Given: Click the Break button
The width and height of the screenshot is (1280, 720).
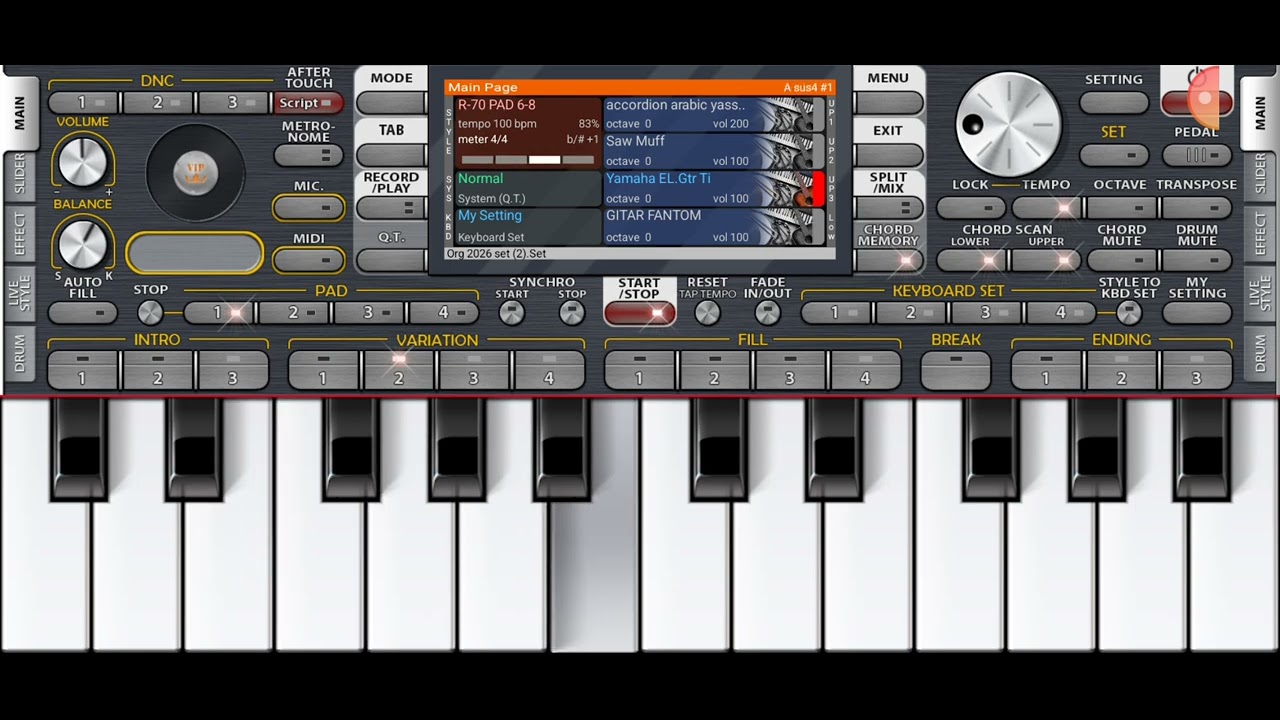Looking at the screenshot, I should coord(956,370).
